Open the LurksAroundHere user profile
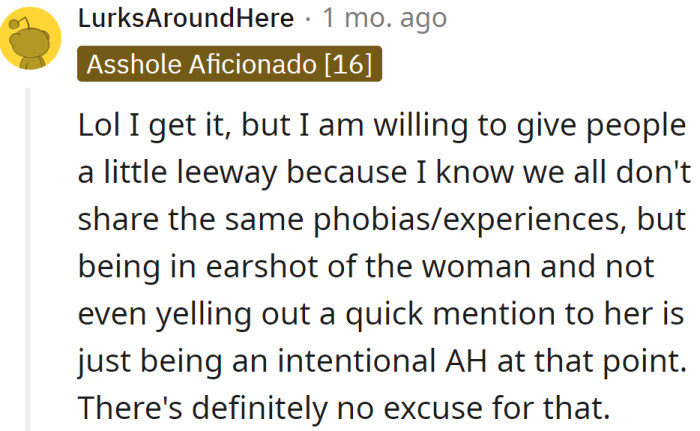Screen dimensions: 700x431 (186, 18)
